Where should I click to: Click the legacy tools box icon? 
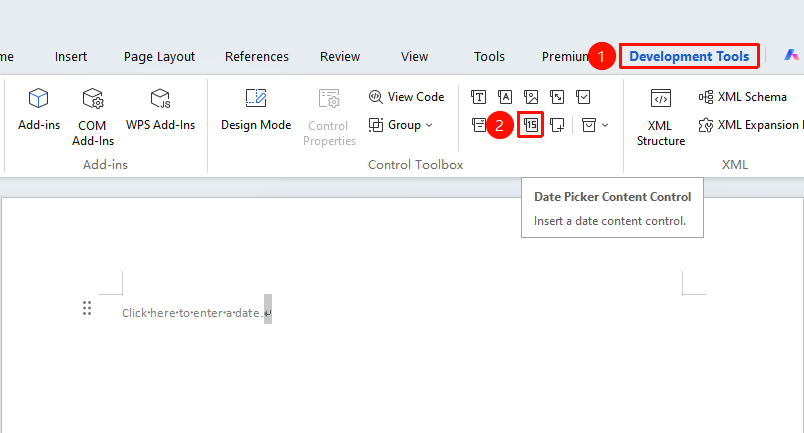(589, 125)
